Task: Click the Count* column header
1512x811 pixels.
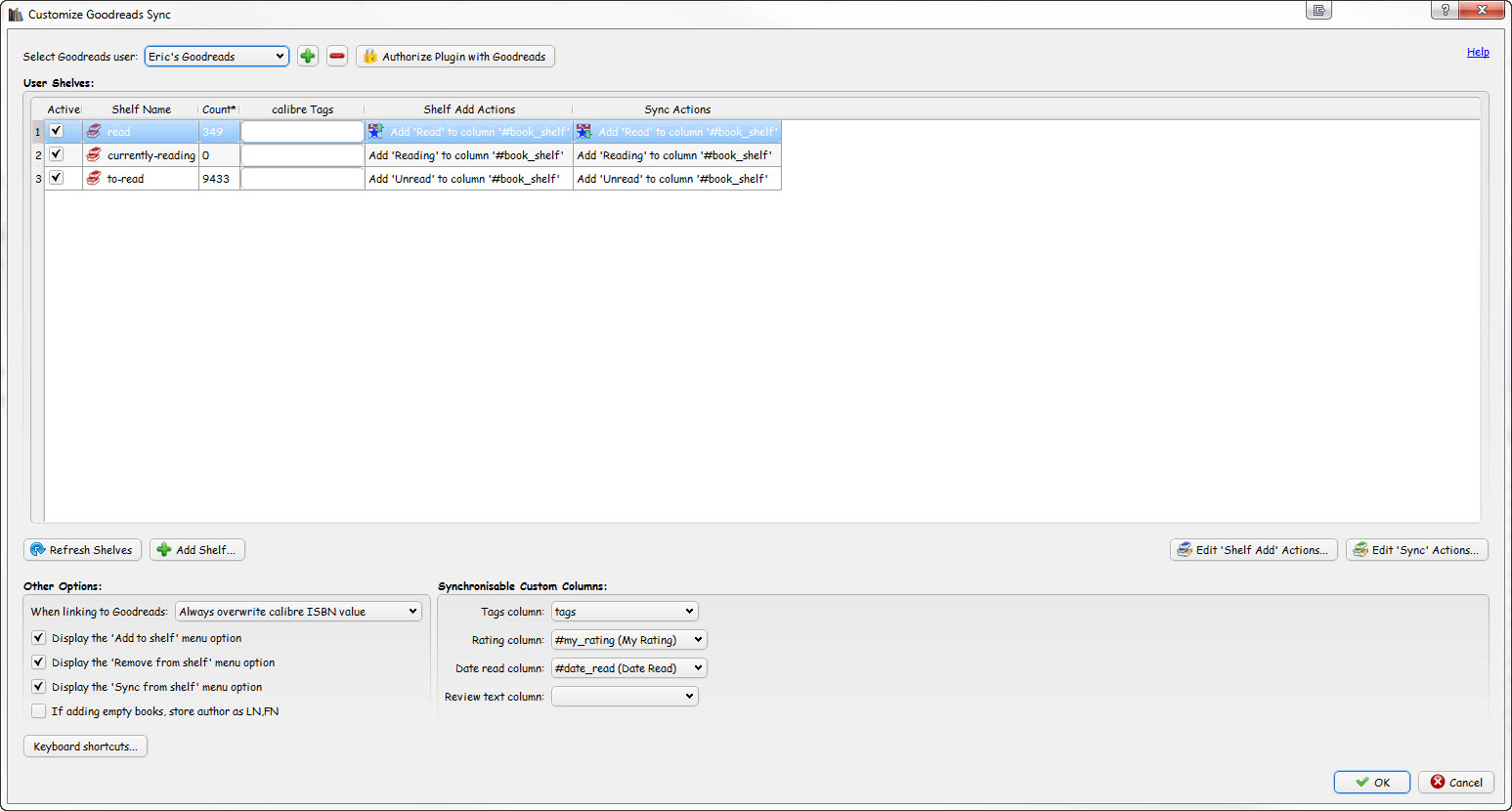Action: (x=219, y=109)
